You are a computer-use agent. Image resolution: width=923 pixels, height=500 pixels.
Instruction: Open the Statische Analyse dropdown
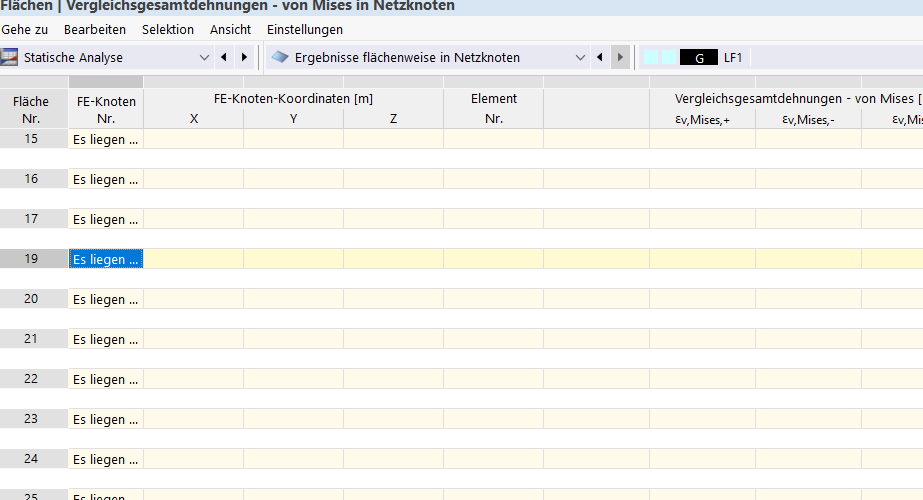[204, 57]
